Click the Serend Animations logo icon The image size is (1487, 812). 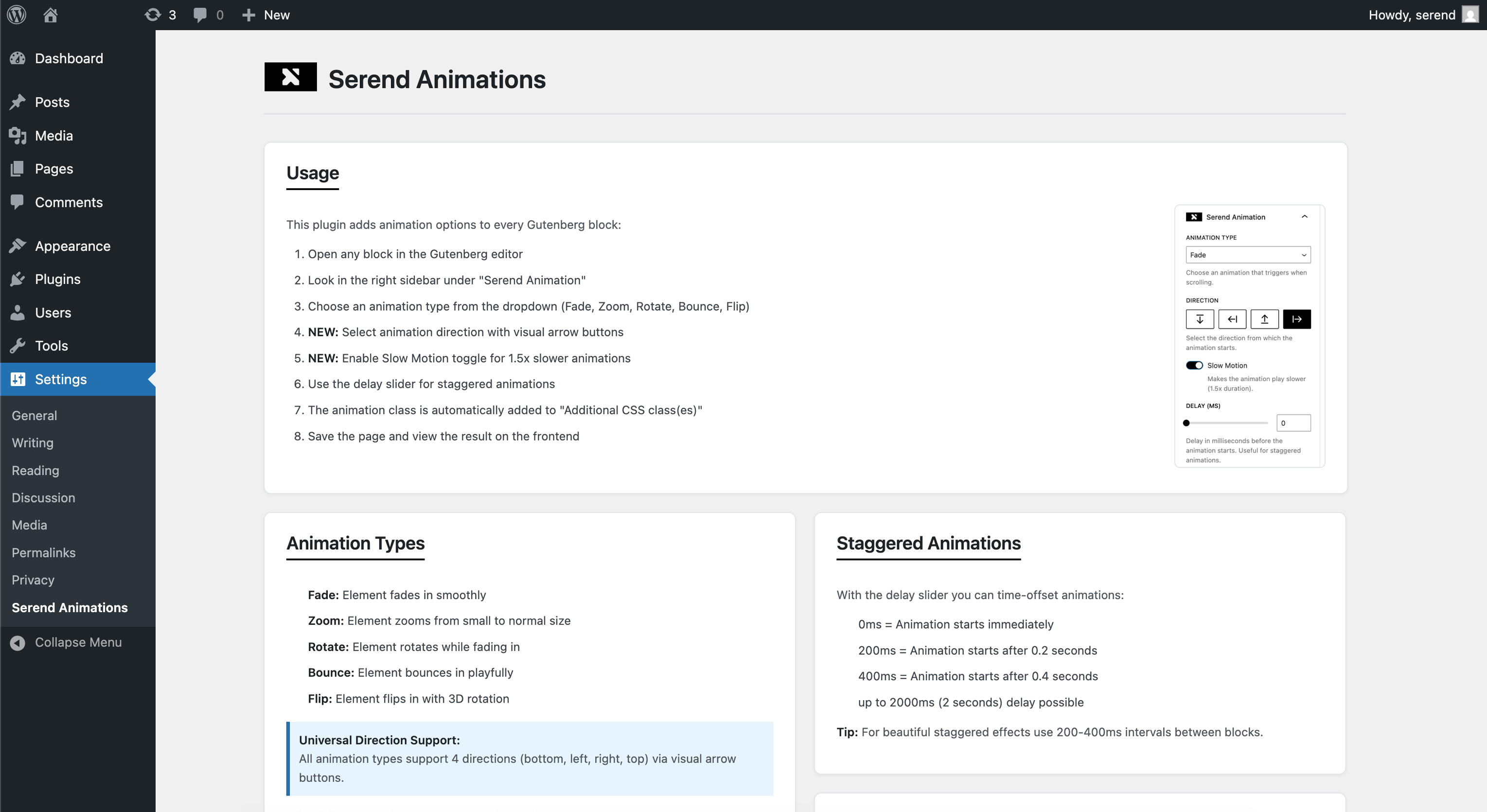tap(290, 77)
